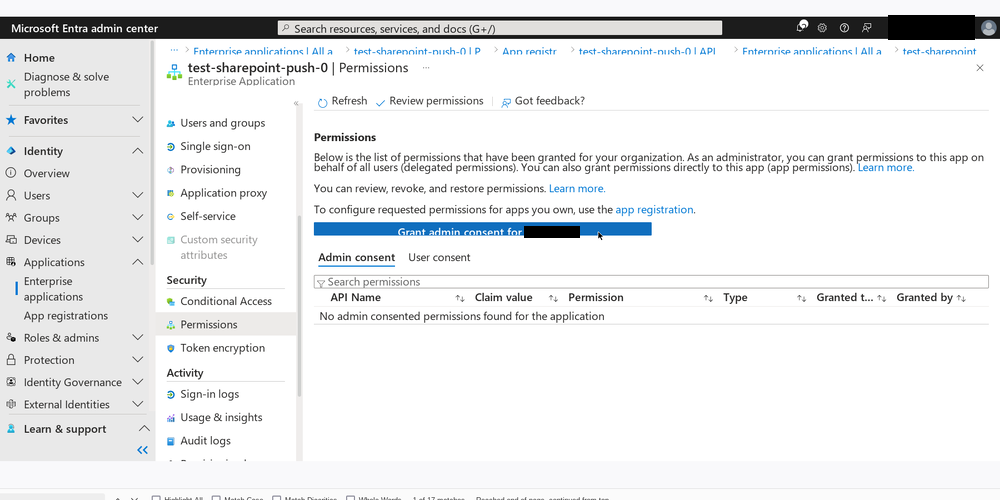Expand breadcrumb ellipsis at start
The width and height of the screenshot is (1000, 500).
point(174,50)
